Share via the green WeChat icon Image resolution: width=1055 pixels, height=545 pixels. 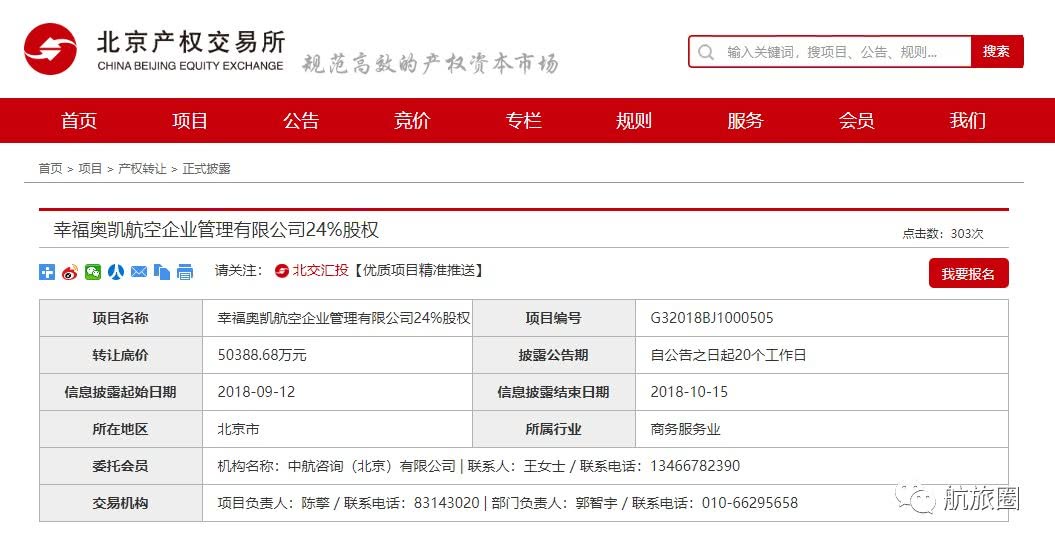click(x=93, y=272)
